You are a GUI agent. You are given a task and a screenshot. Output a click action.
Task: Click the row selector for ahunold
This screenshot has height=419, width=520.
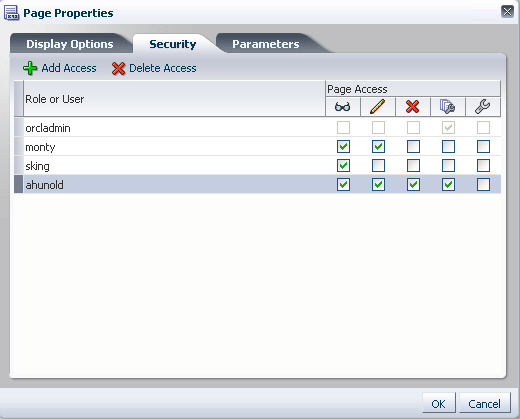coord(19,184)
